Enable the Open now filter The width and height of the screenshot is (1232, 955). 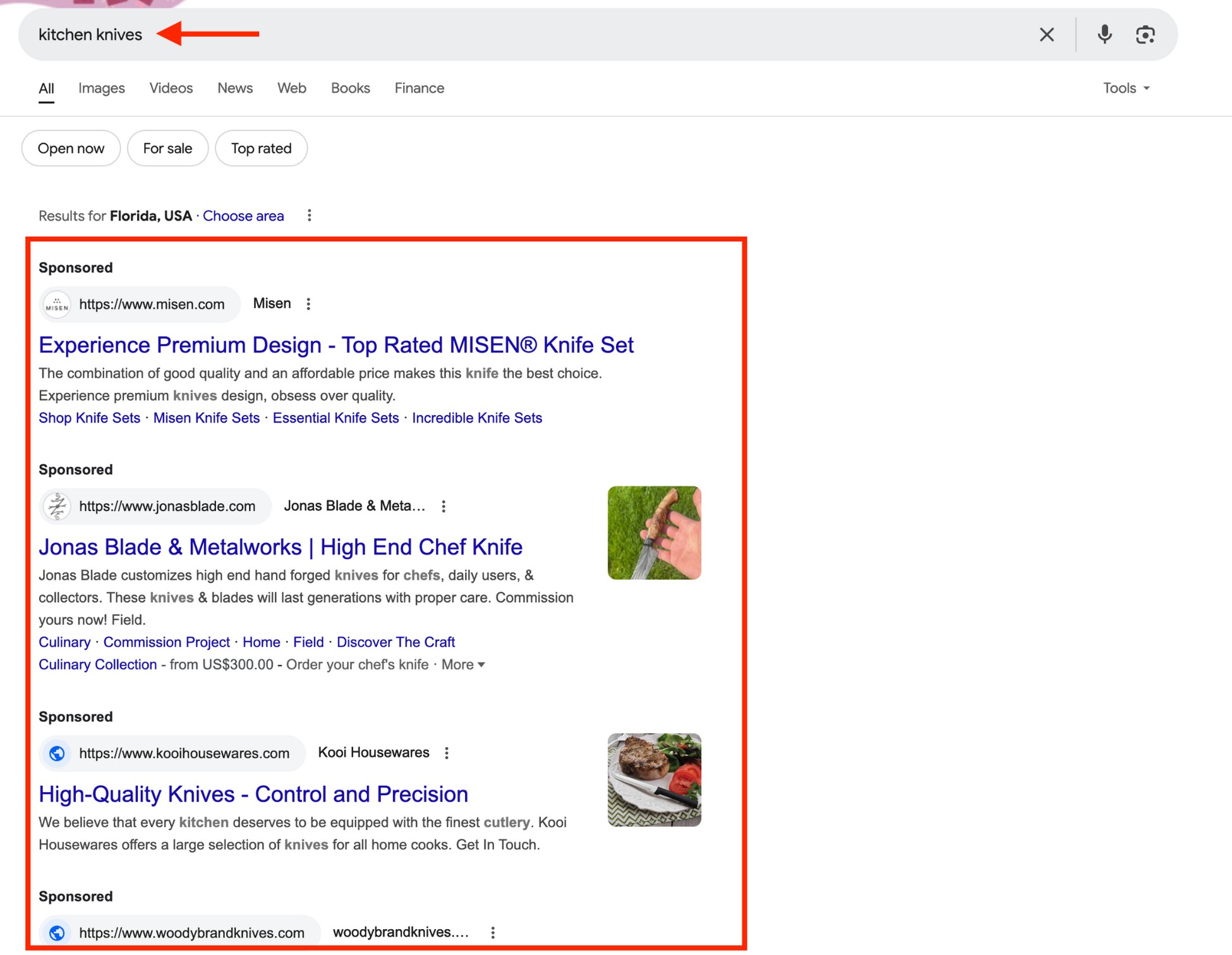point(71,148)
